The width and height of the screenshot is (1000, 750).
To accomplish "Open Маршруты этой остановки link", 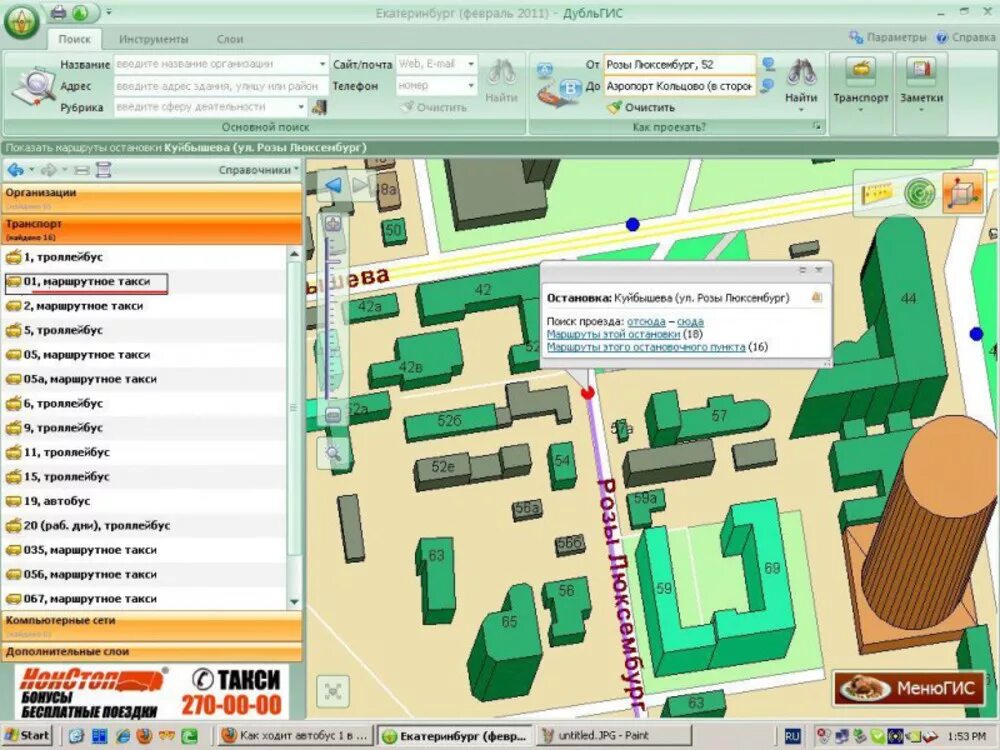I will pyautogui.click(x=614, y=334).
